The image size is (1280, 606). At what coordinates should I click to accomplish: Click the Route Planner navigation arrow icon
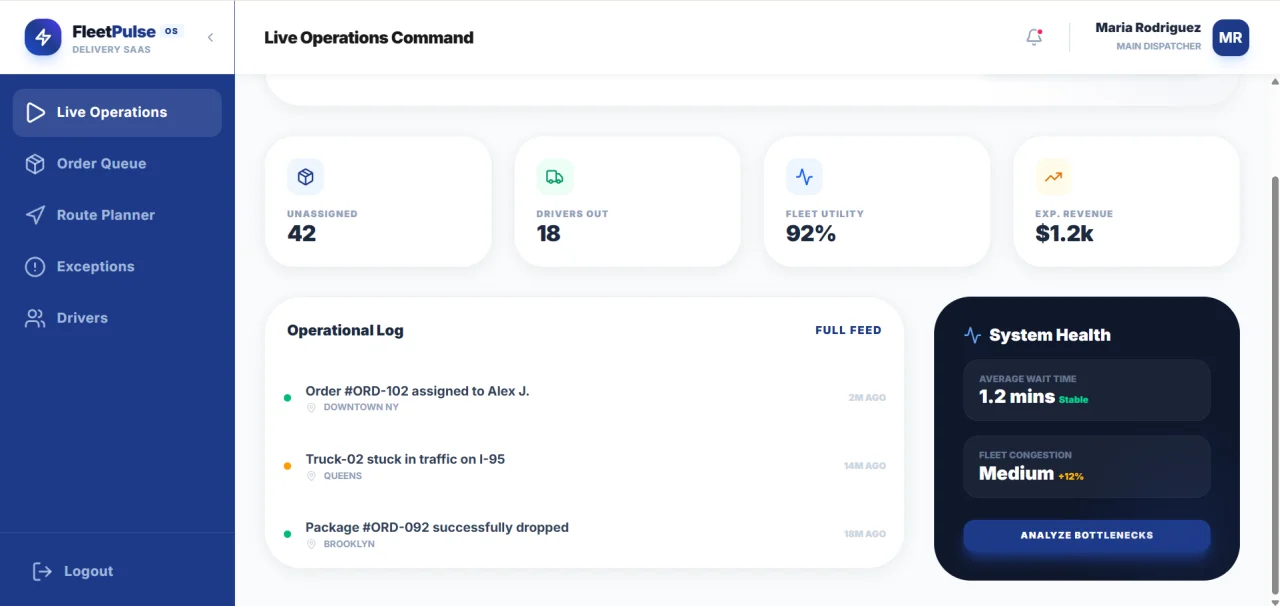pyautogui.click(x=36, y=215)
